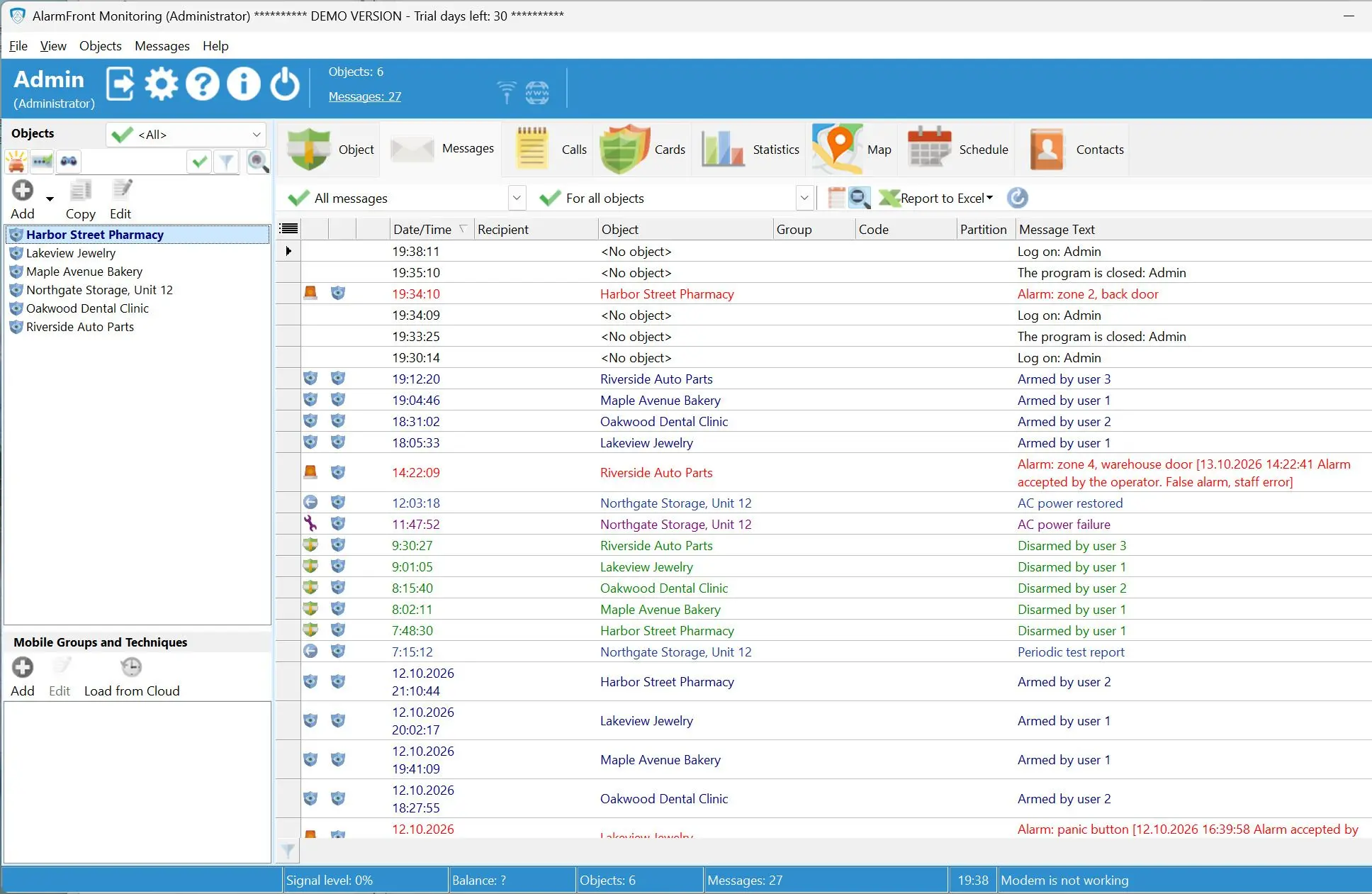
Task: Expand the All messages dropdown
Action: [x=517, y=198]
